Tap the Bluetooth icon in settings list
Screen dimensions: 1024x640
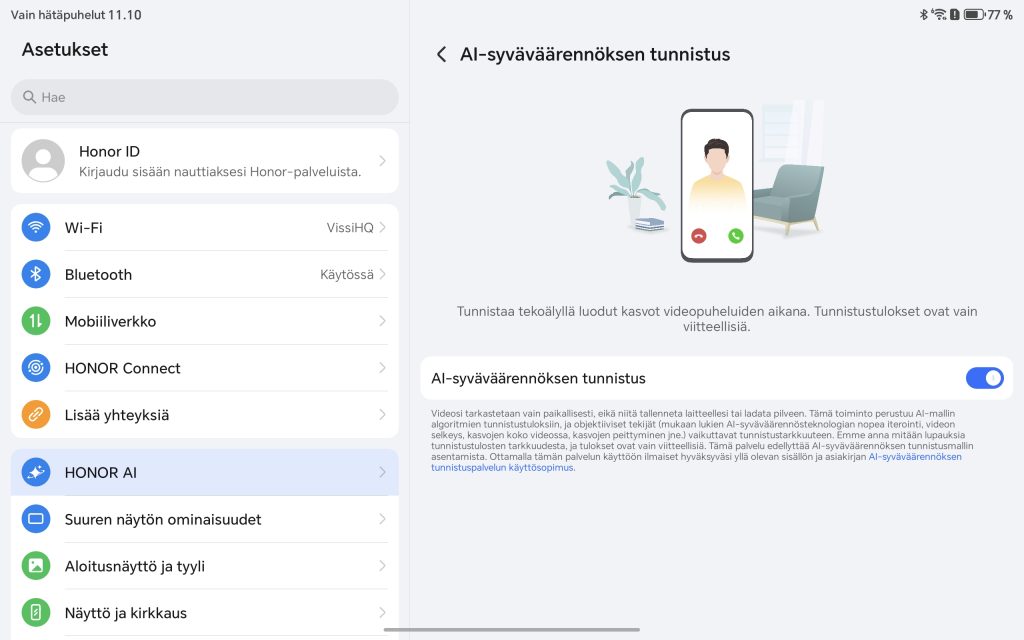[x=36, y=275]
